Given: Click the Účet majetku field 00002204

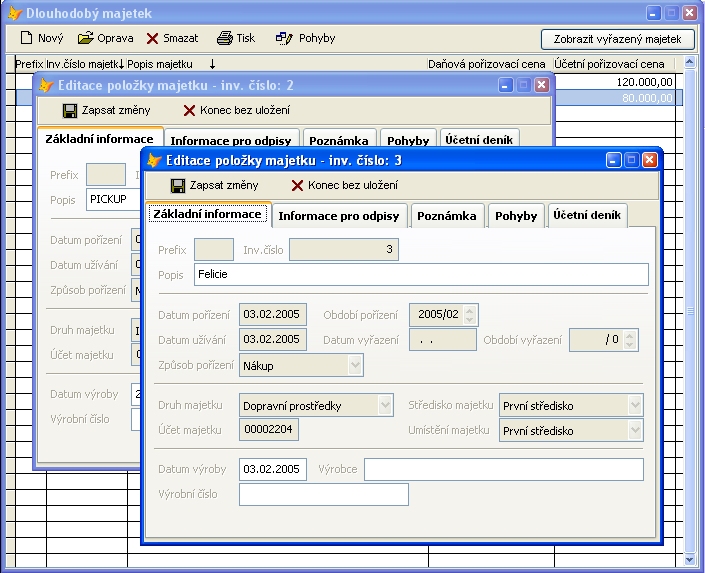Looking at the screenshot, I should [x=269, y=430].
